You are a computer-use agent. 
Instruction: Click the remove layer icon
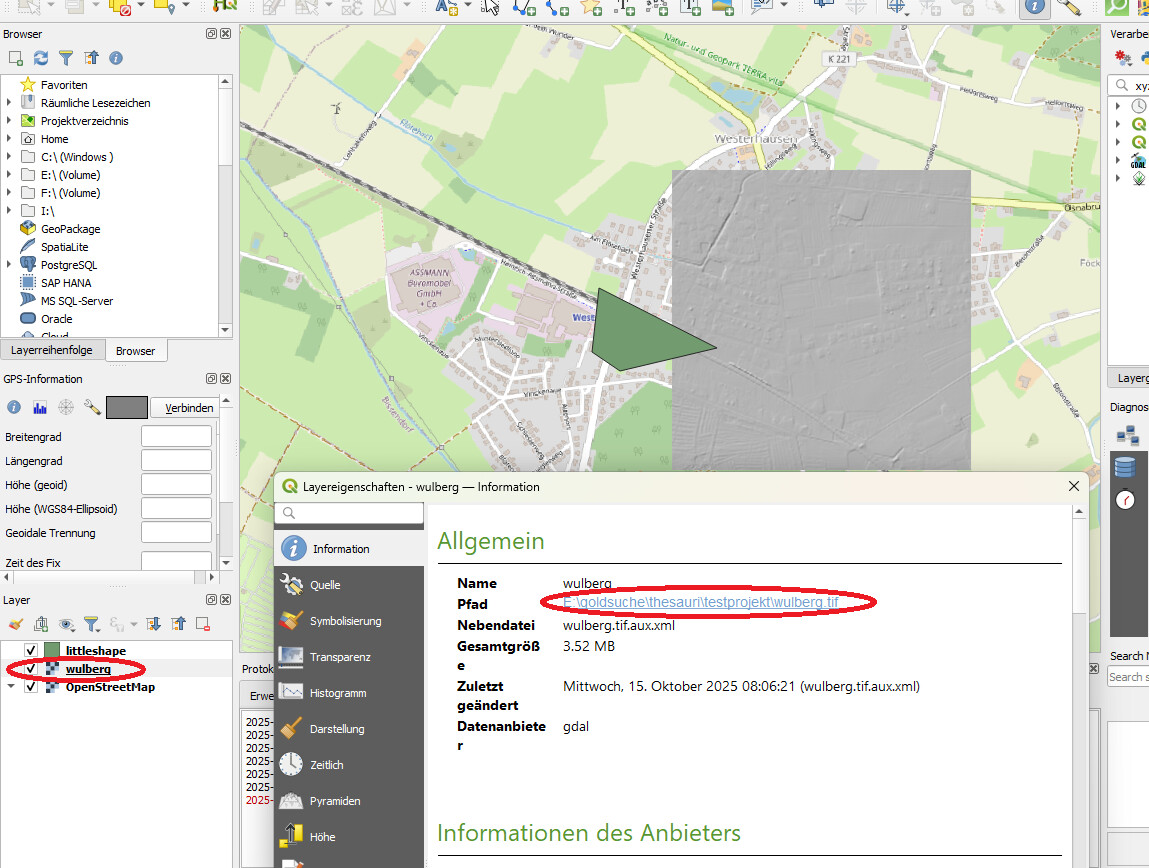point(203,624)
